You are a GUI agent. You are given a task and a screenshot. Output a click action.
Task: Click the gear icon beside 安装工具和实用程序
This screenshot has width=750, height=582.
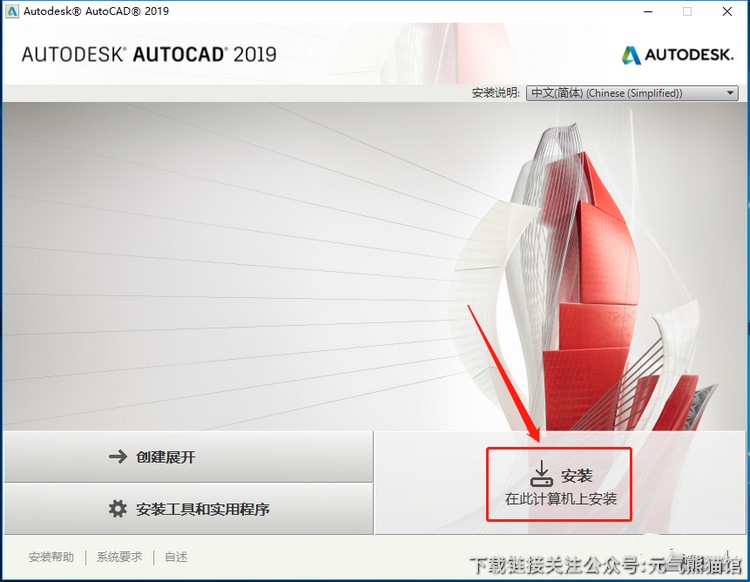118,509
